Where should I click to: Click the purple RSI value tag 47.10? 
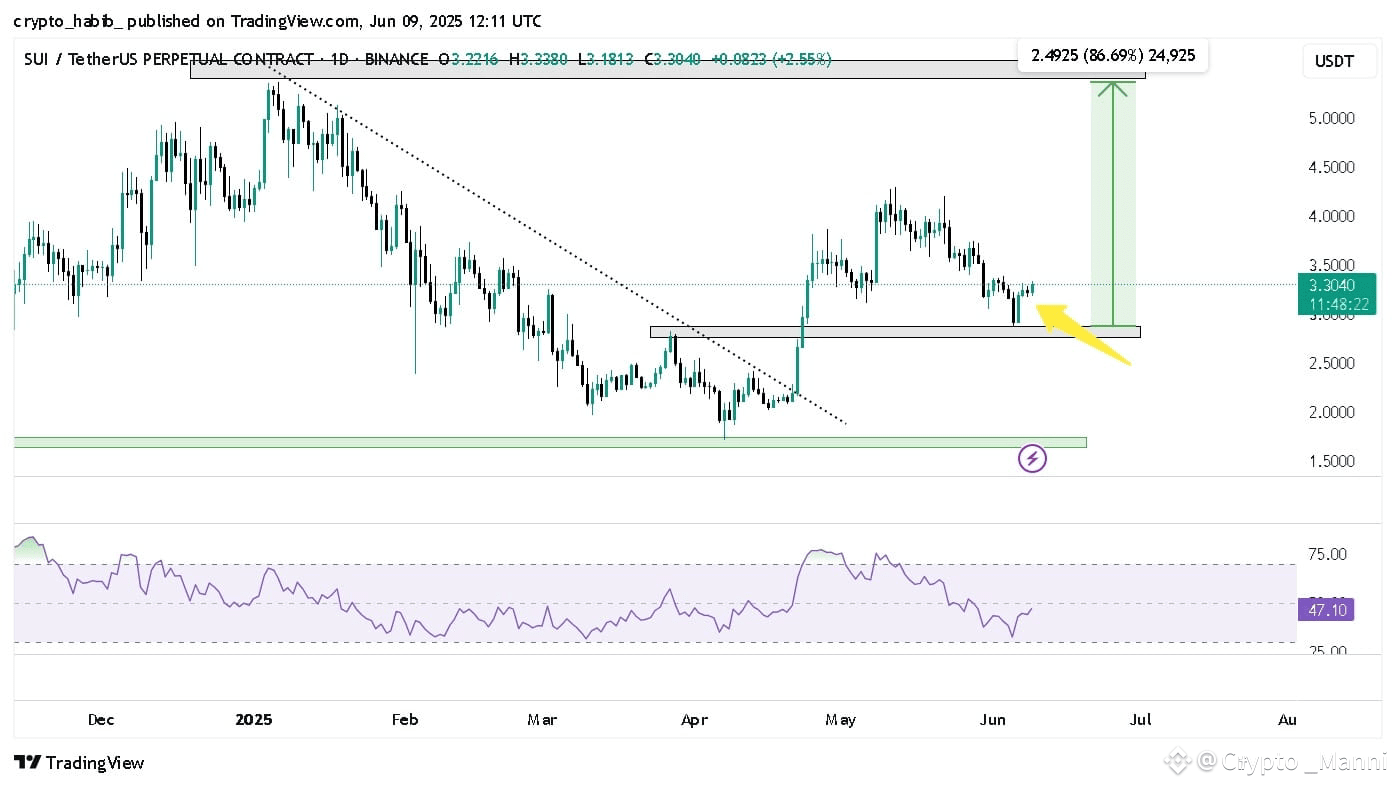click(x=1326, y=609)
